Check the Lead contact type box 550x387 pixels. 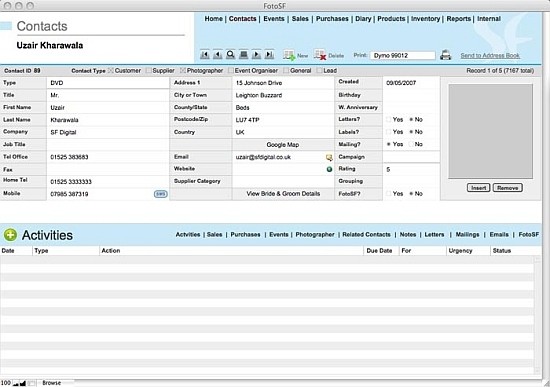[x=319, y=71]
